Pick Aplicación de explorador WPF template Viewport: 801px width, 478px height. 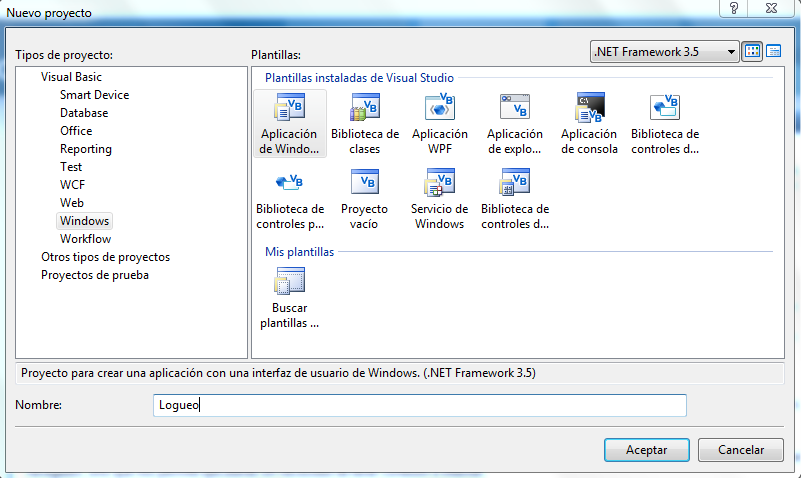[x=514, y=124]
